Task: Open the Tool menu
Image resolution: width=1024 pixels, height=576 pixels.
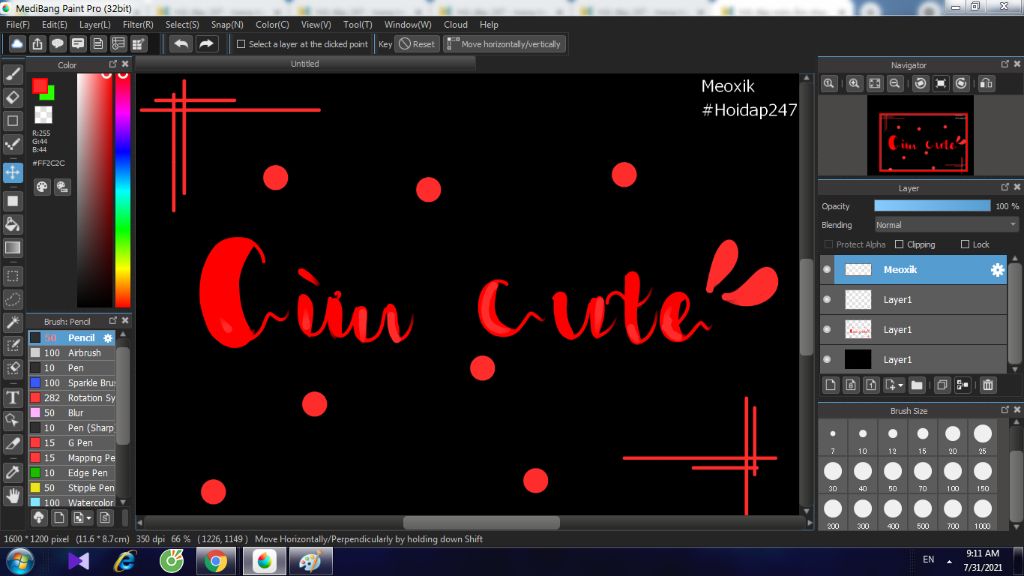Action: (358, 25)
